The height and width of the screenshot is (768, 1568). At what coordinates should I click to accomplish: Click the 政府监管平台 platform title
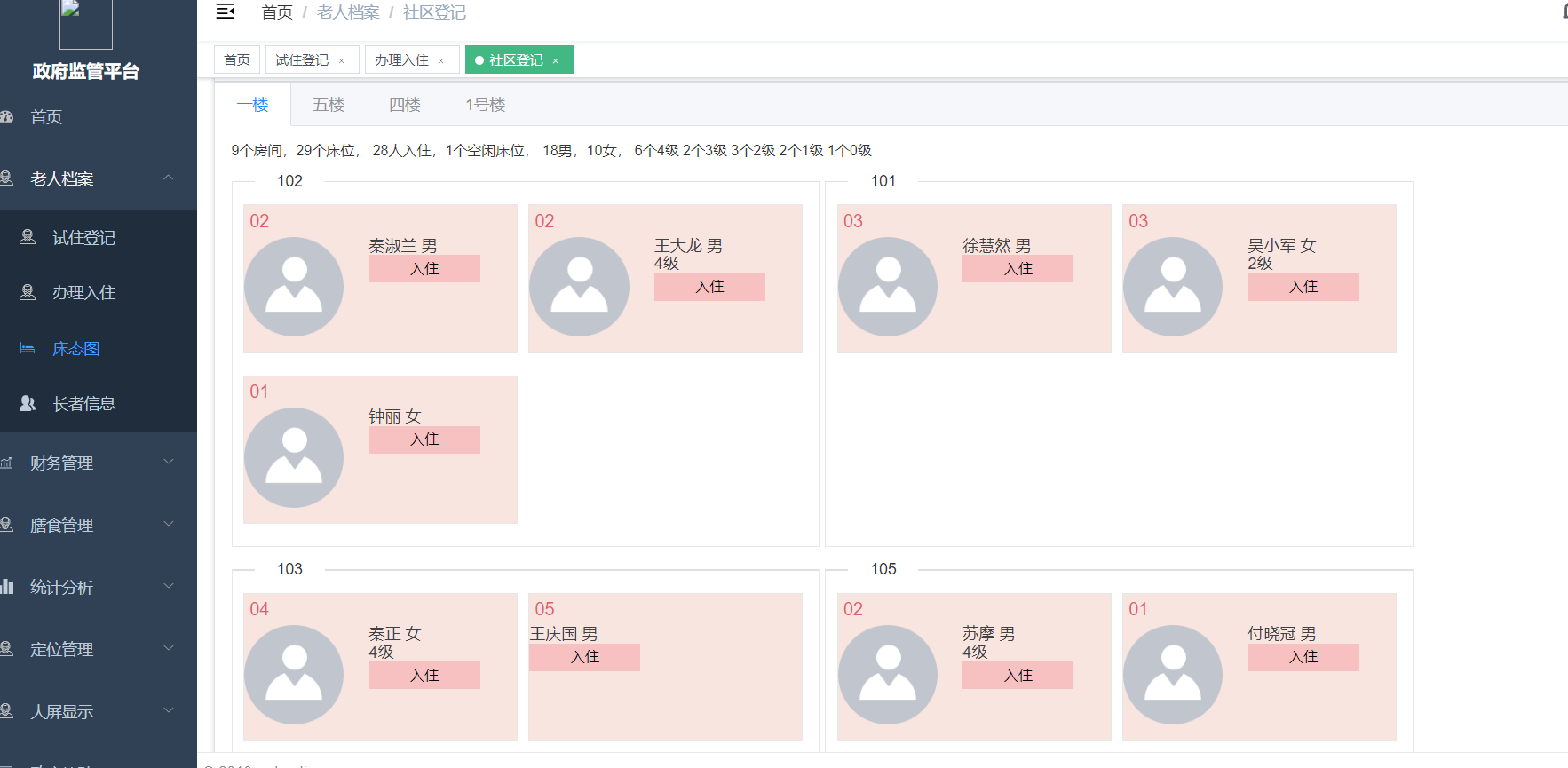click(86, 71)
